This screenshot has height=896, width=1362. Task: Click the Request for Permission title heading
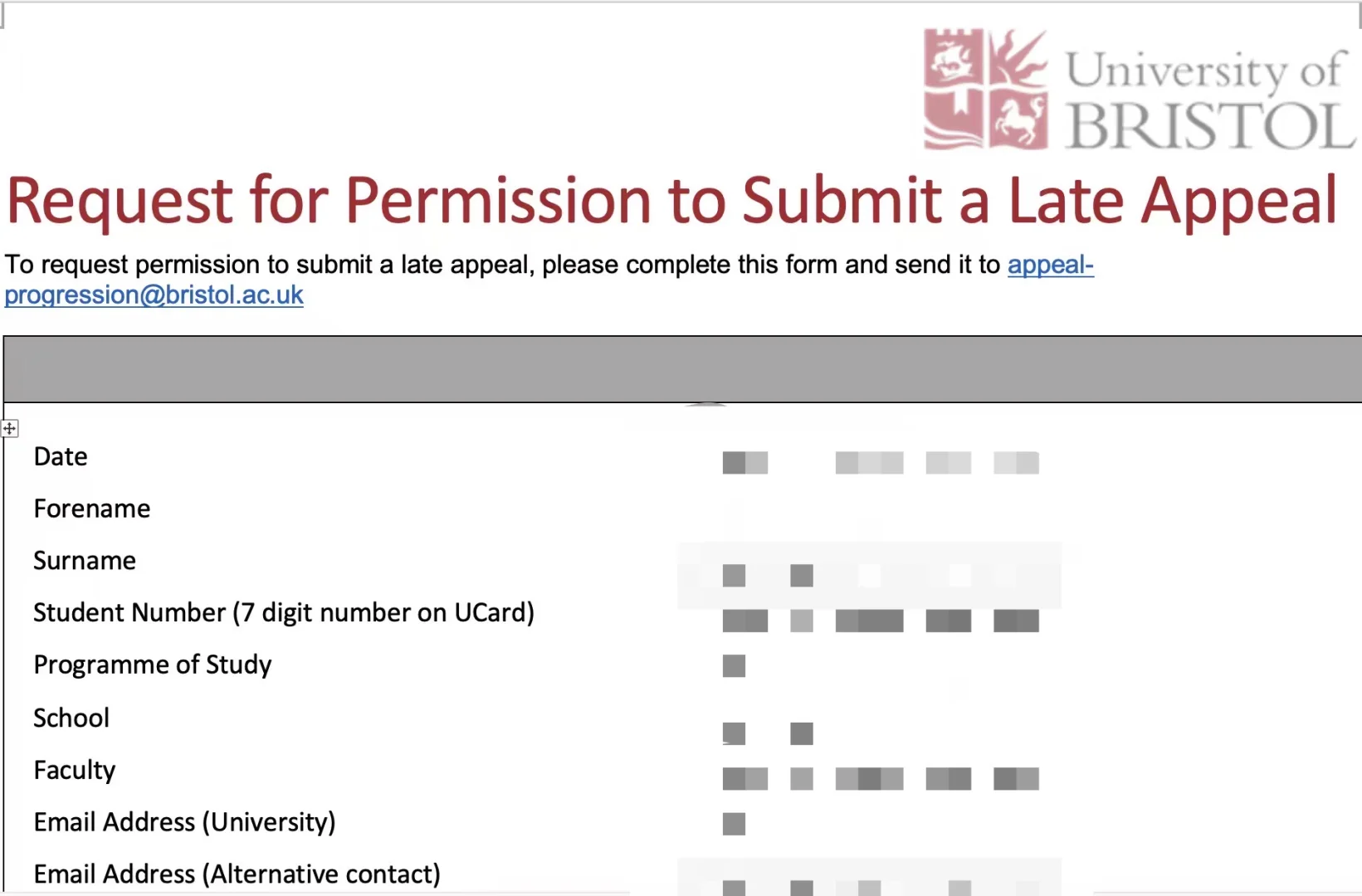click(672, 201)
